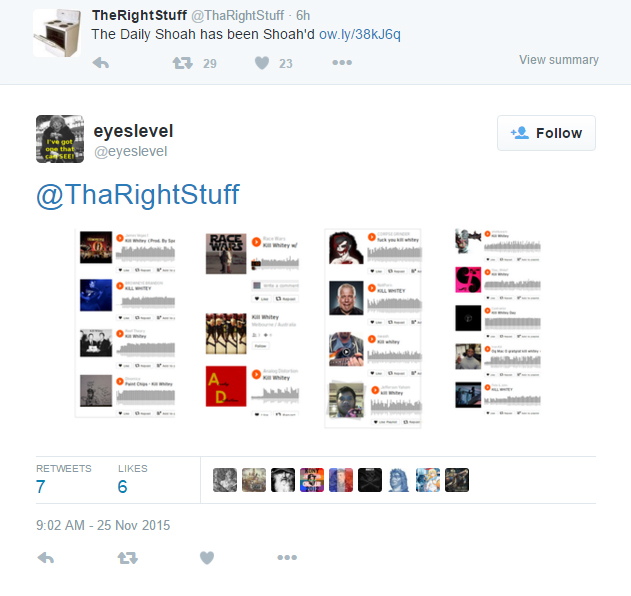Image resolution: width=631 pixels, height=596 pixels.
Task: Click View summary link
Action: [559, 60]
